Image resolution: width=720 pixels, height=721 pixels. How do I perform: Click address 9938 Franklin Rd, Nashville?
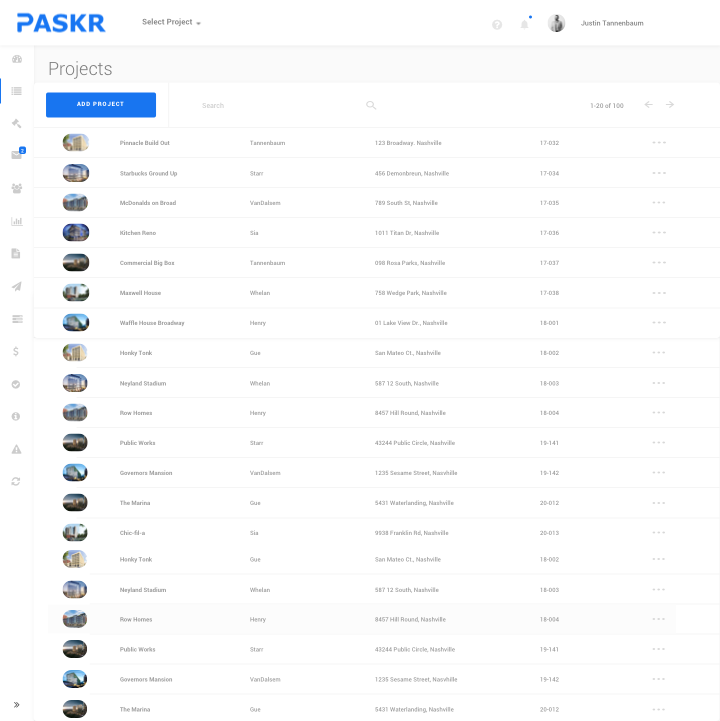(411, 533)
